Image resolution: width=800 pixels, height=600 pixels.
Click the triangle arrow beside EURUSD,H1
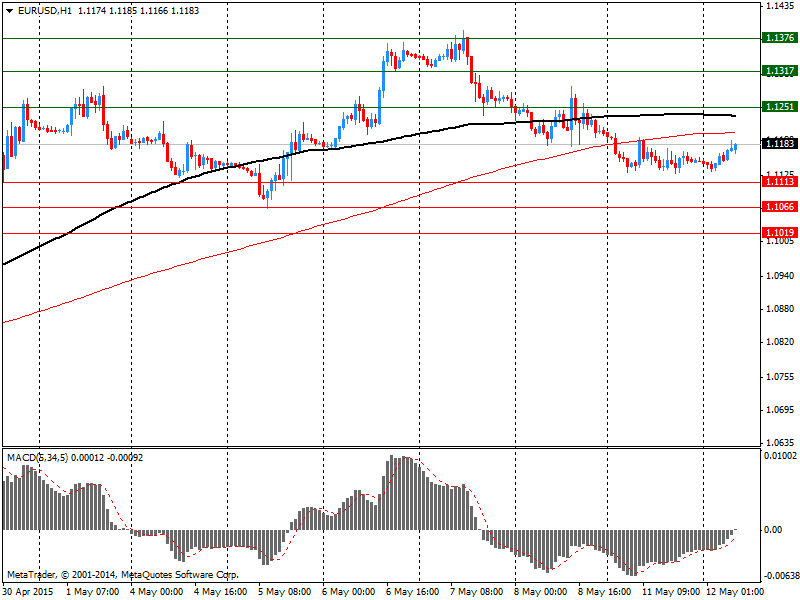10,11
